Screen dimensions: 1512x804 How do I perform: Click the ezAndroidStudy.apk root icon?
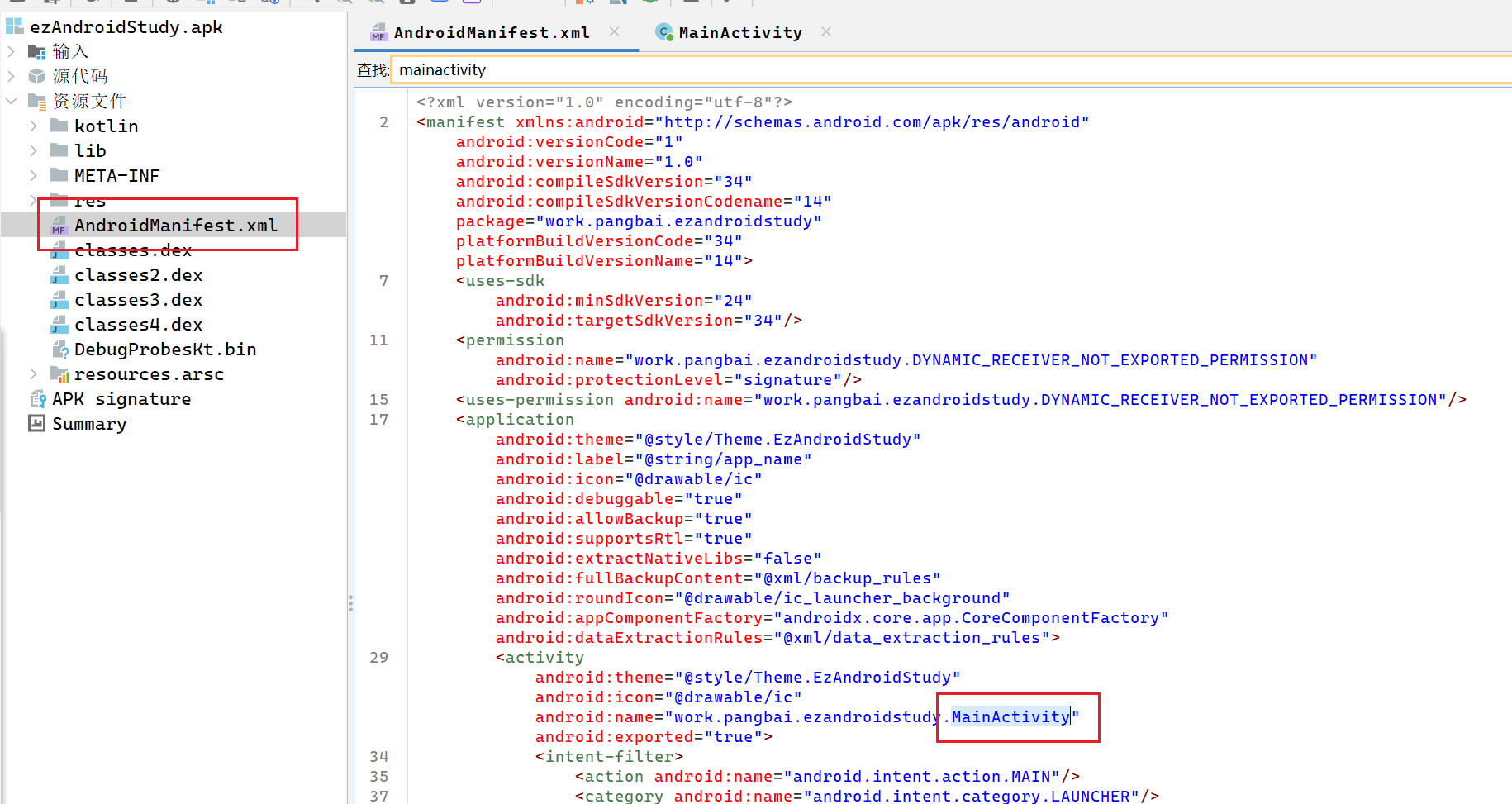pos(15,26)
